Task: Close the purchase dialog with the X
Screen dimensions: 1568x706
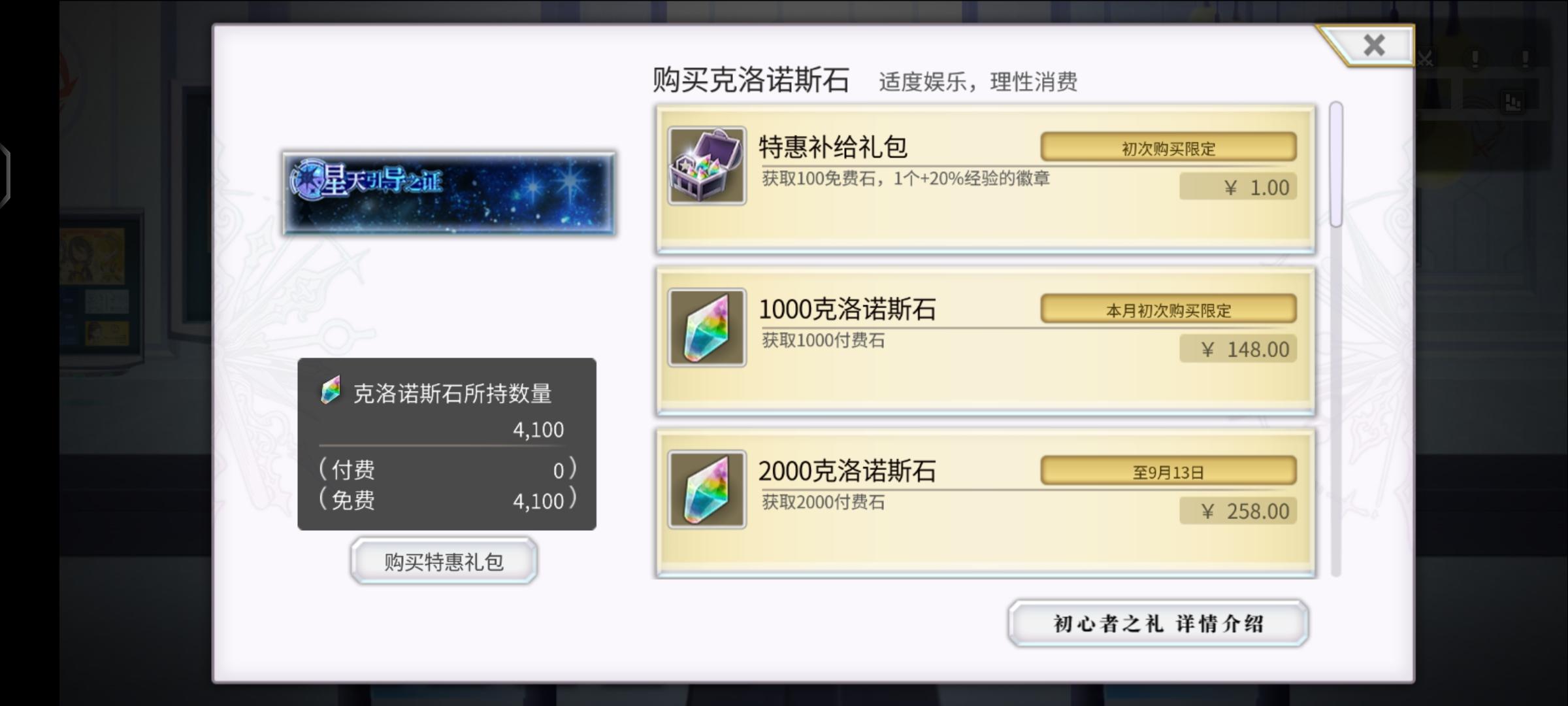Action: 1375,45
